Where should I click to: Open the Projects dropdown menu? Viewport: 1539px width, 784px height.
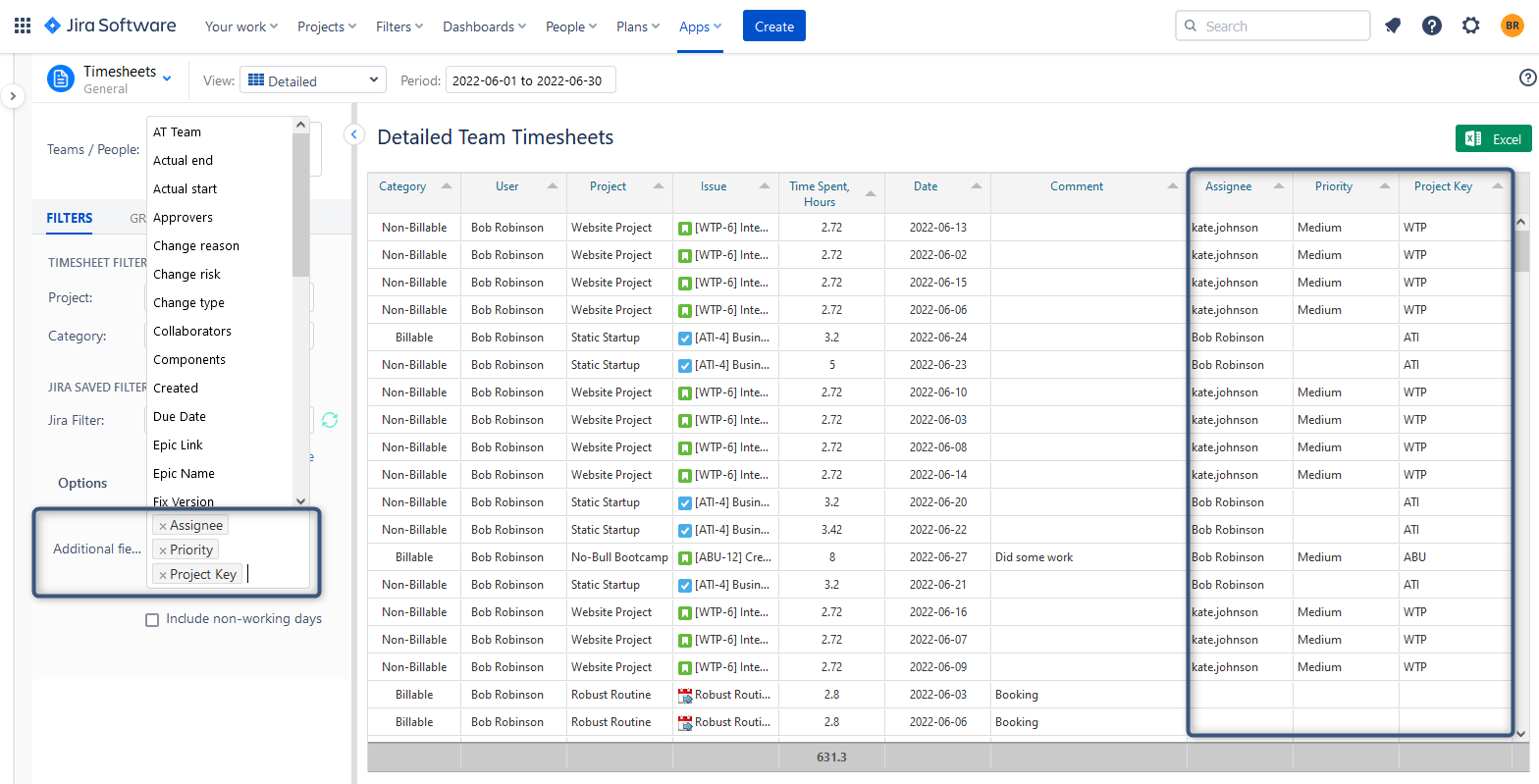(327, 26)
